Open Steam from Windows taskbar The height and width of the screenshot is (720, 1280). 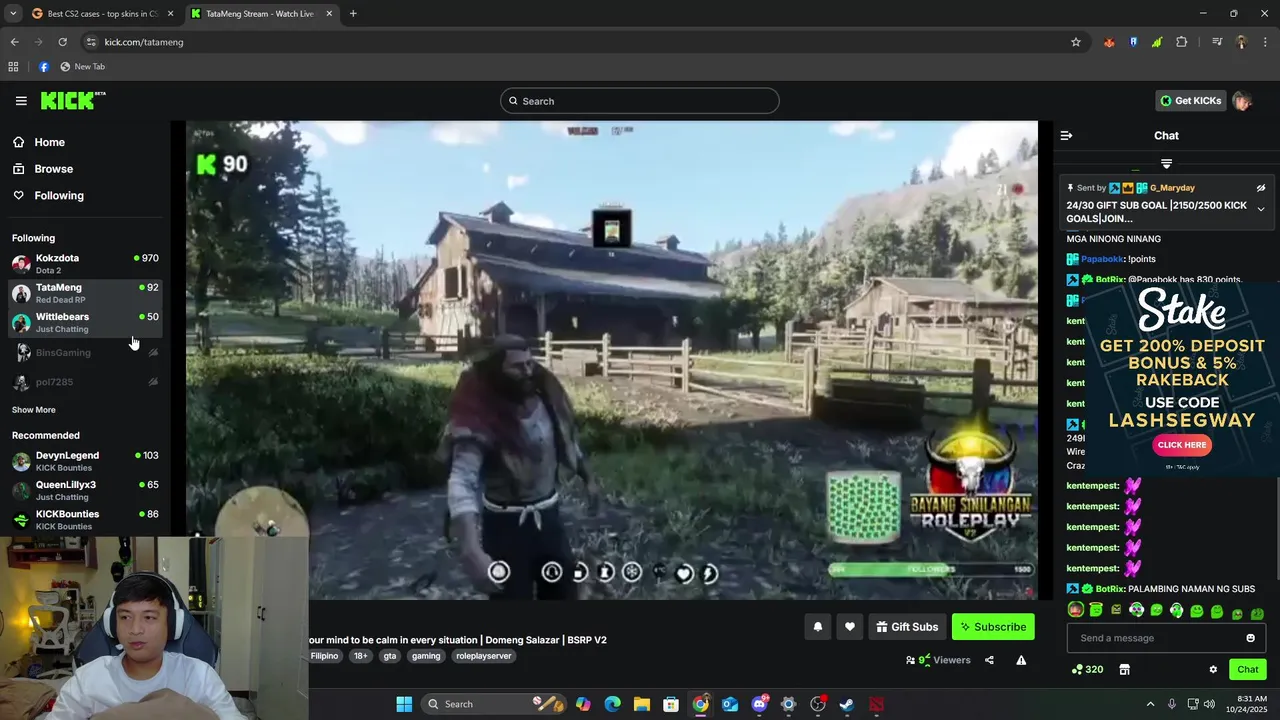click(847, 704)
